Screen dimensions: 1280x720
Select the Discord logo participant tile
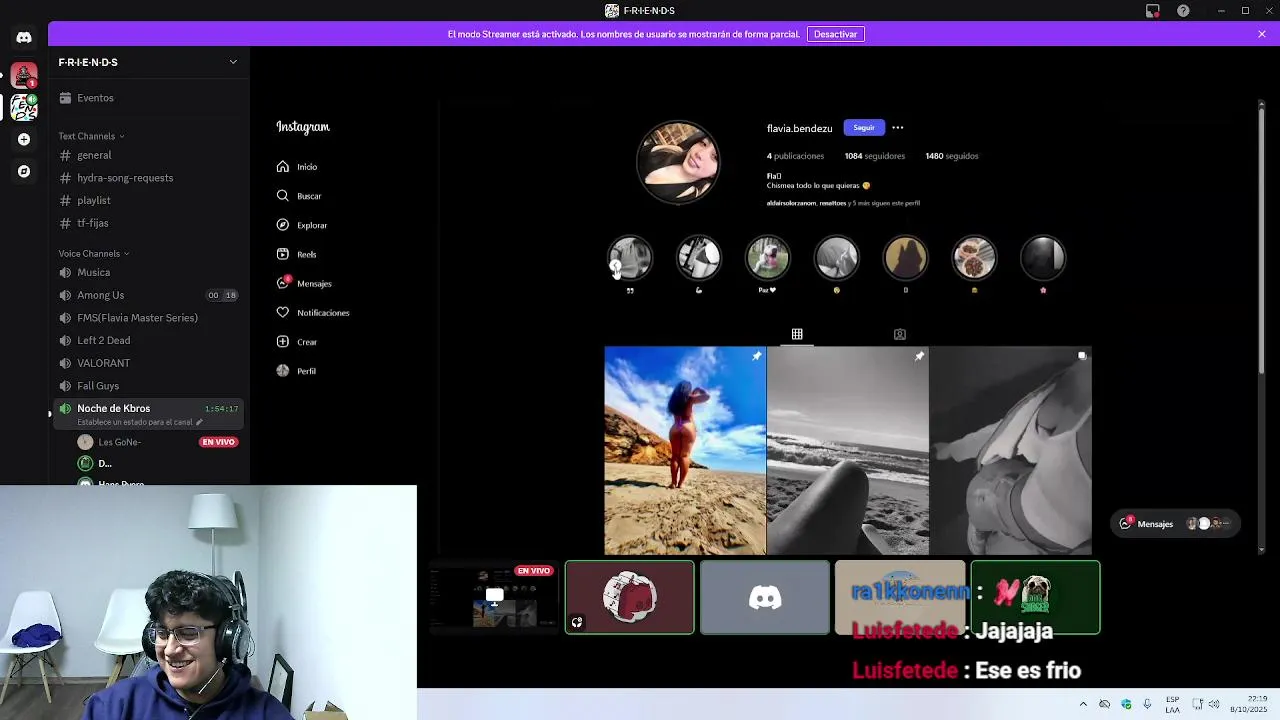coord(765,598)
